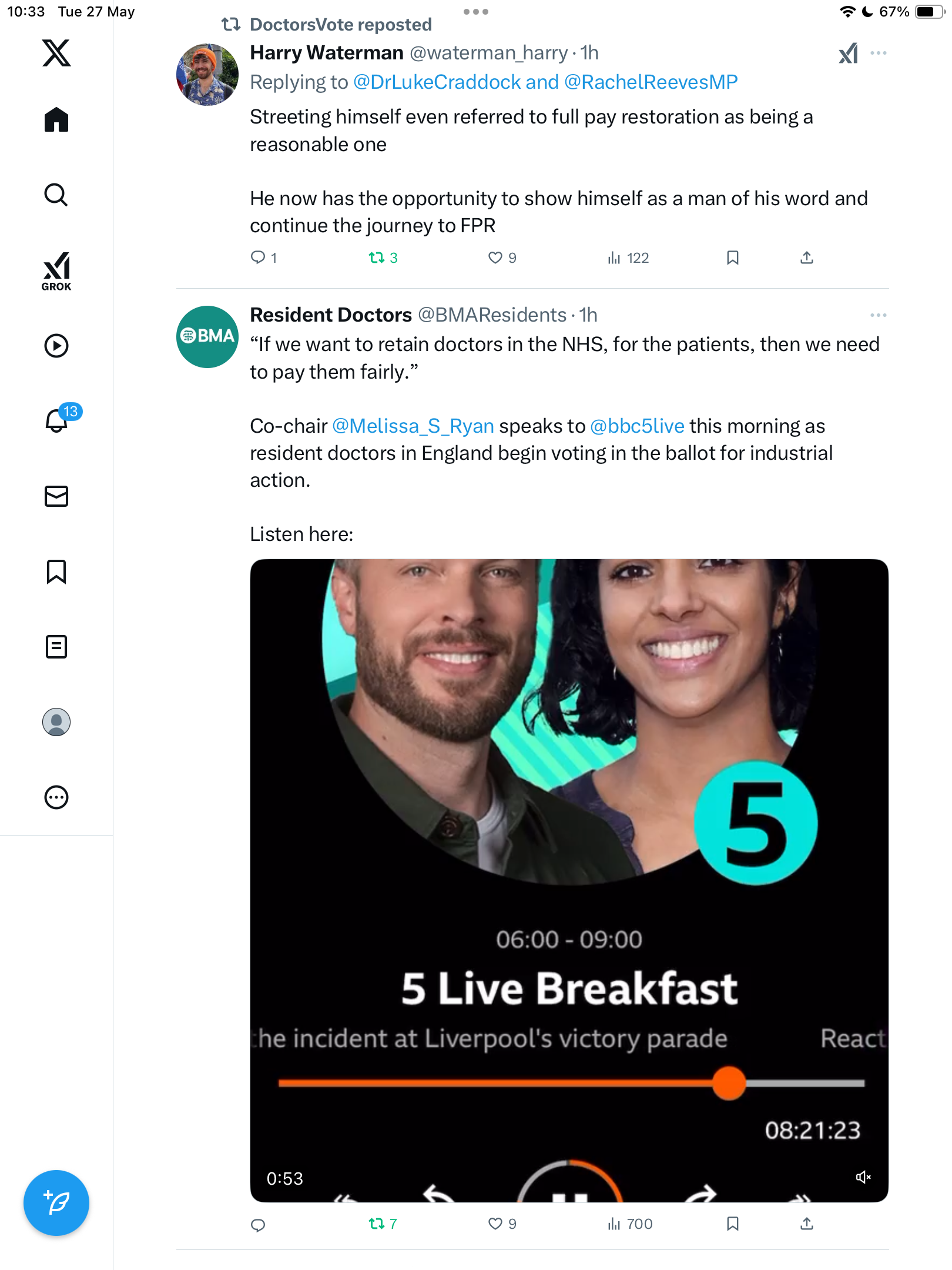
Task: Open direct messages envelope icon
Action: [56, 496]
